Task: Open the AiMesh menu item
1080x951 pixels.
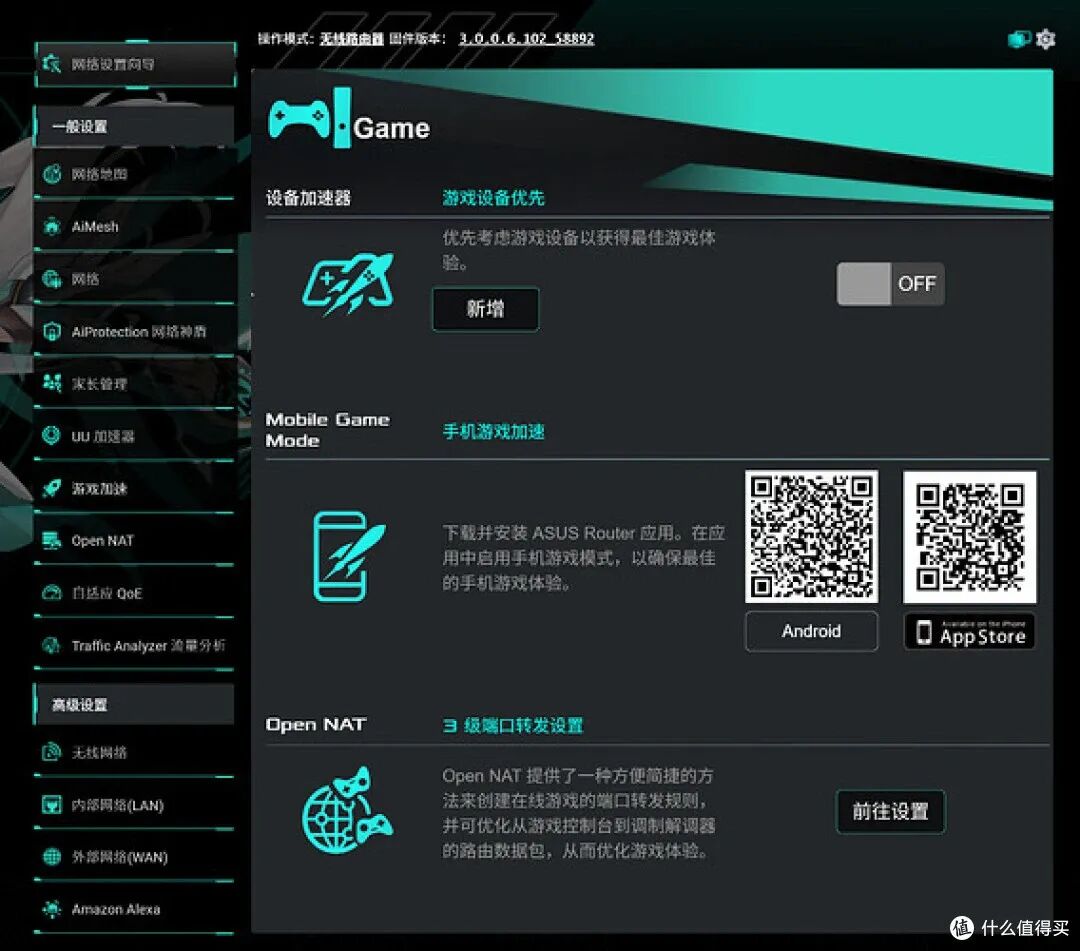Action: [134, 227]
